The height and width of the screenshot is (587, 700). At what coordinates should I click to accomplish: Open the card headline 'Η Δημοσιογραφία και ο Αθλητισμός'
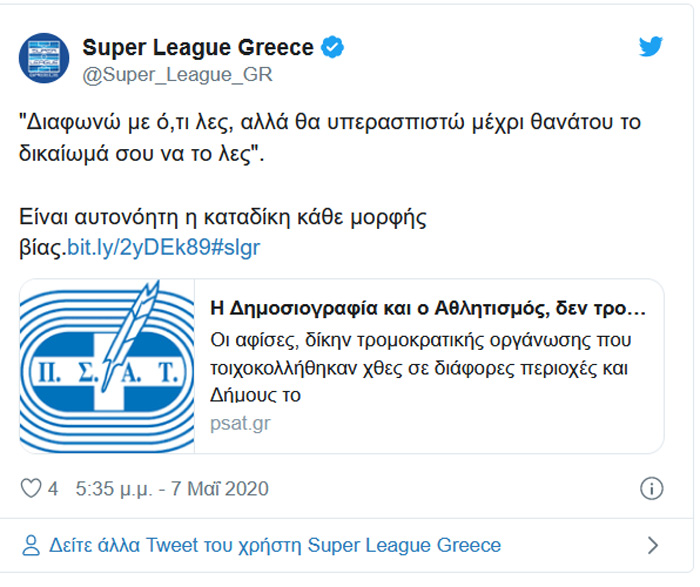pos(429,306)
